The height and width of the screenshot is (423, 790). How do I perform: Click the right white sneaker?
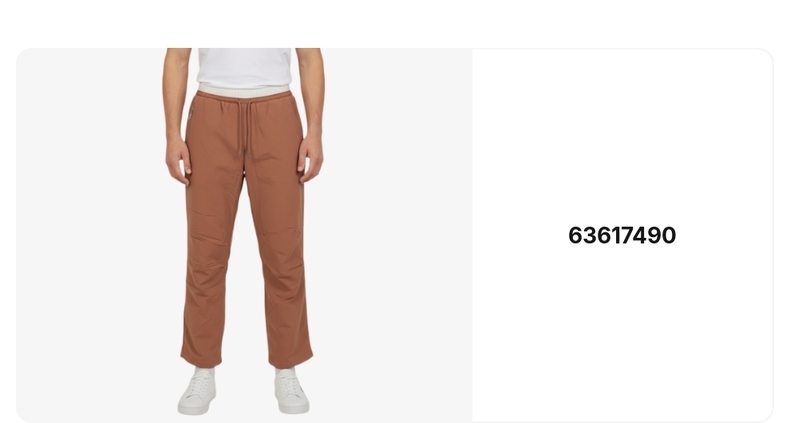pos(291,391)
